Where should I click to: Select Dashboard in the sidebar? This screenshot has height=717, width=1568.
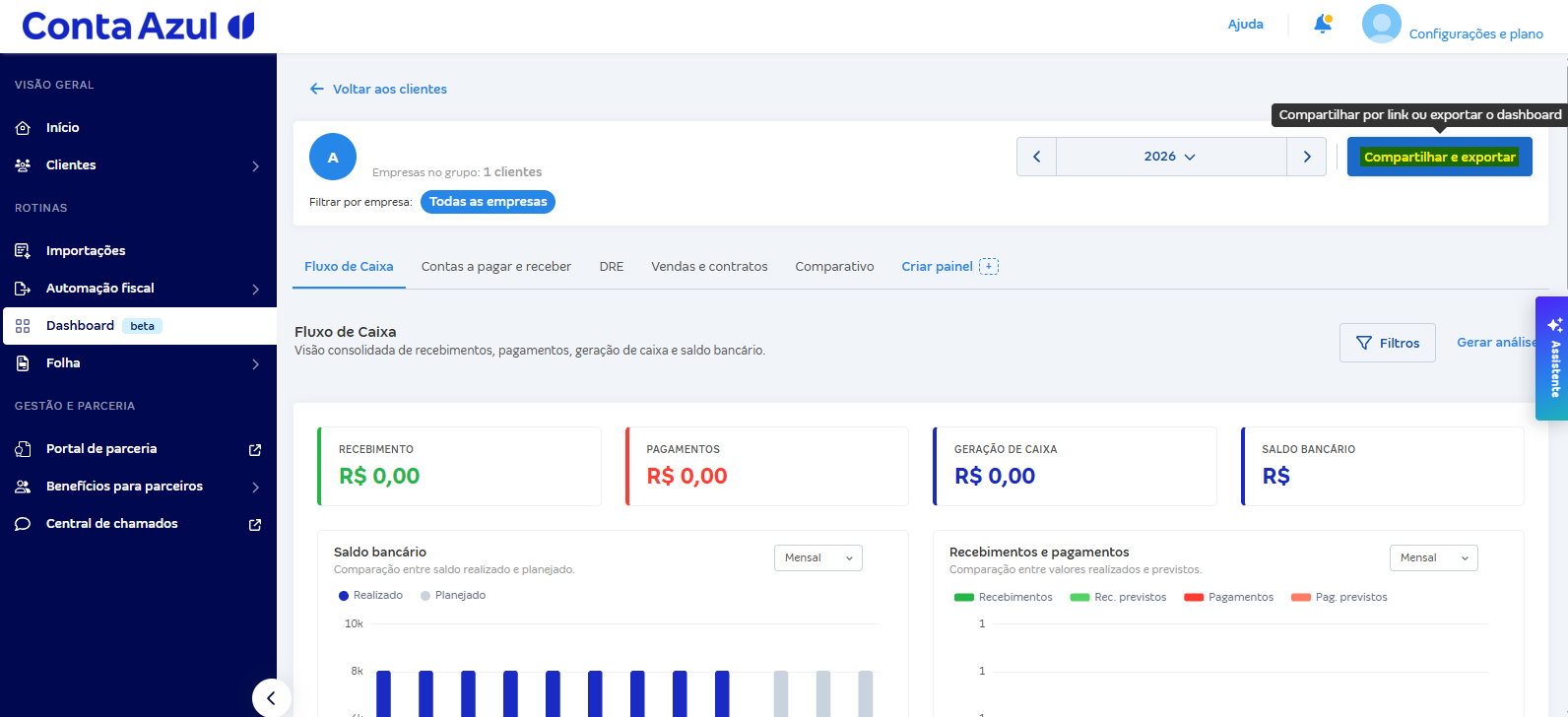click(x=140, y=326)
